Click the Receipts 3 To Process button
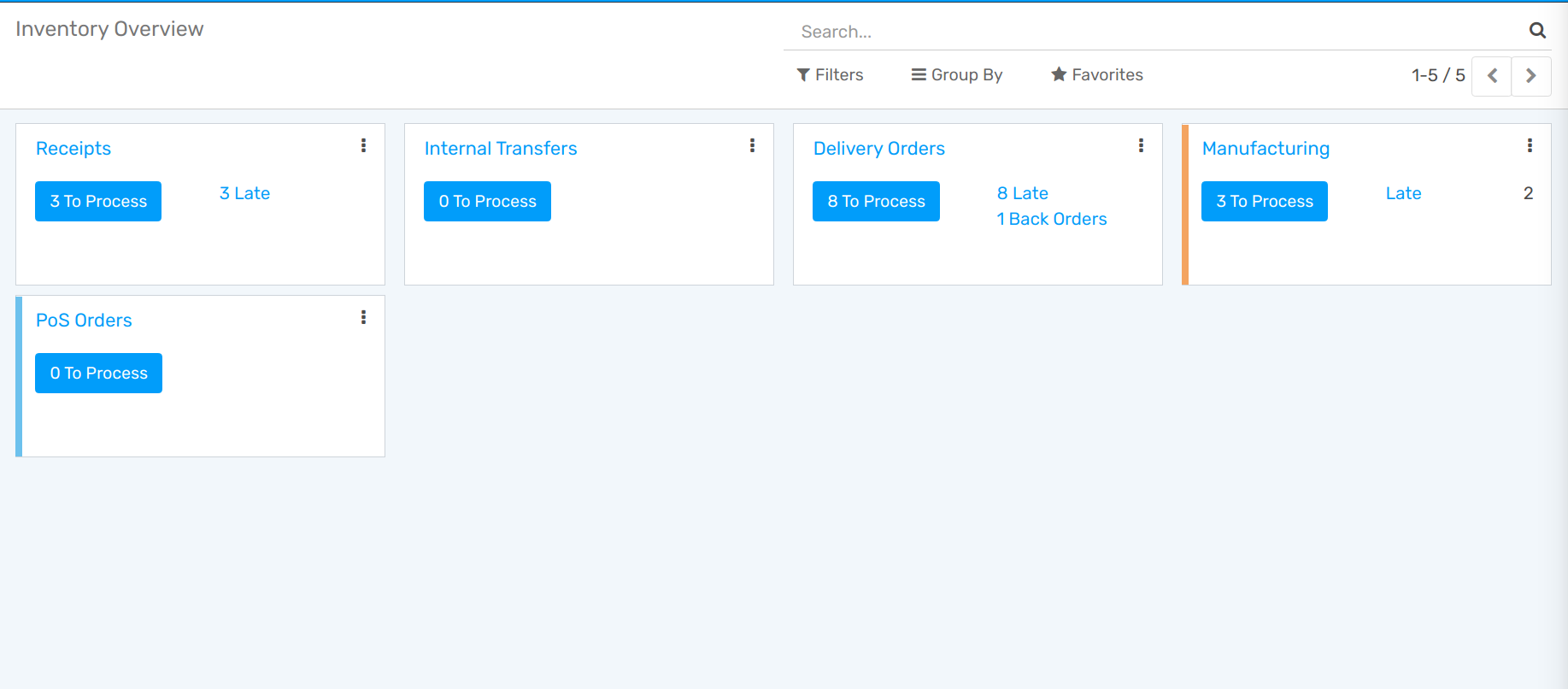1568x689 pixels. coord(98,202)
